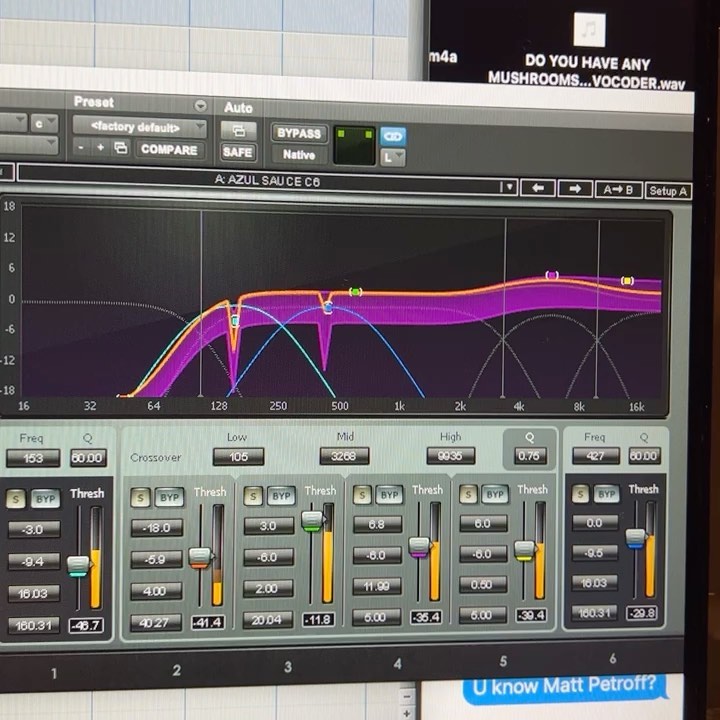The image size is (720, 720).
Task: Click the copy preset settings icon
Action: (x=121, y=148)
